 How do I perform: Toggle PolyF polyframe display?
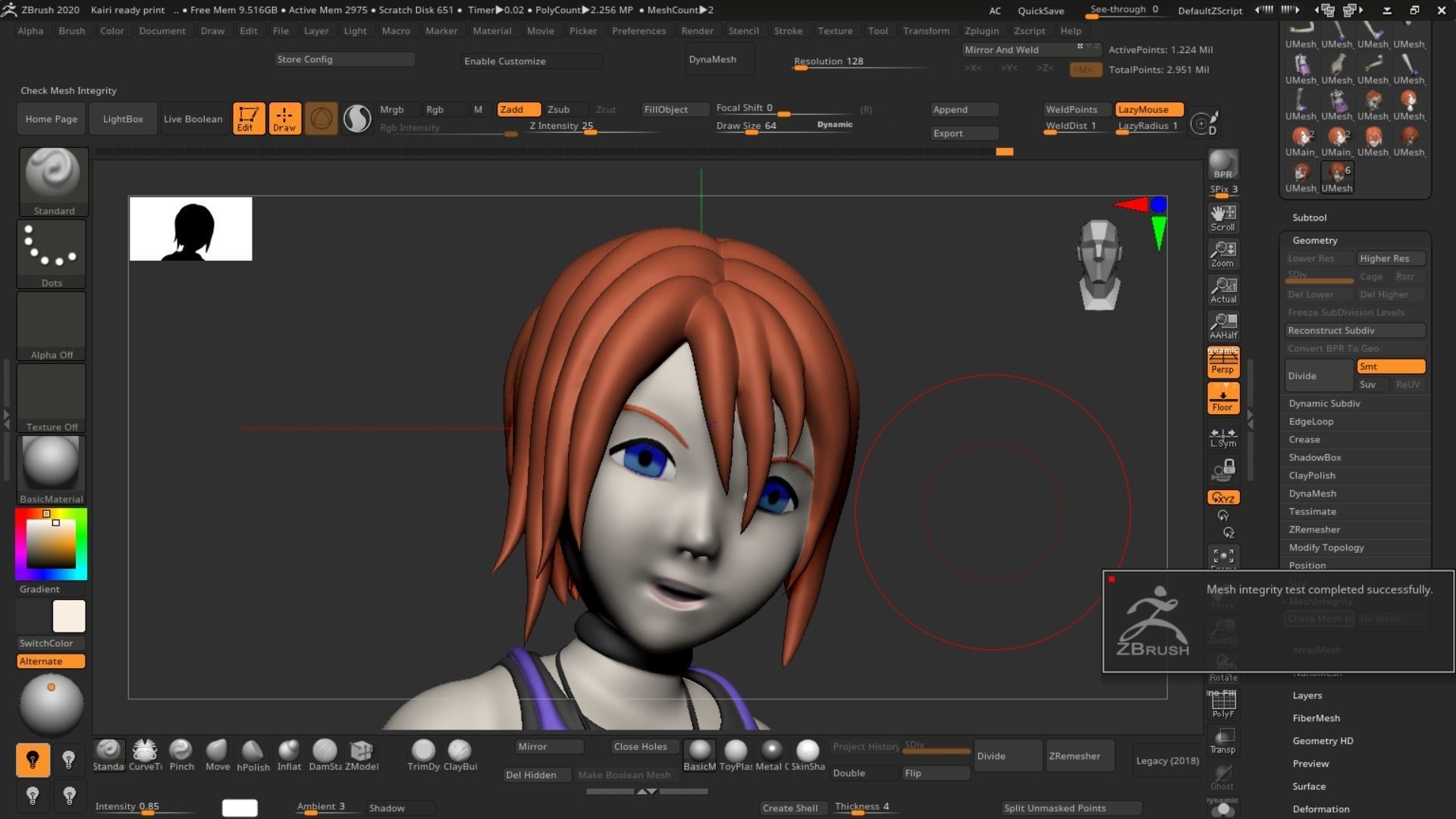(1223, 705)
